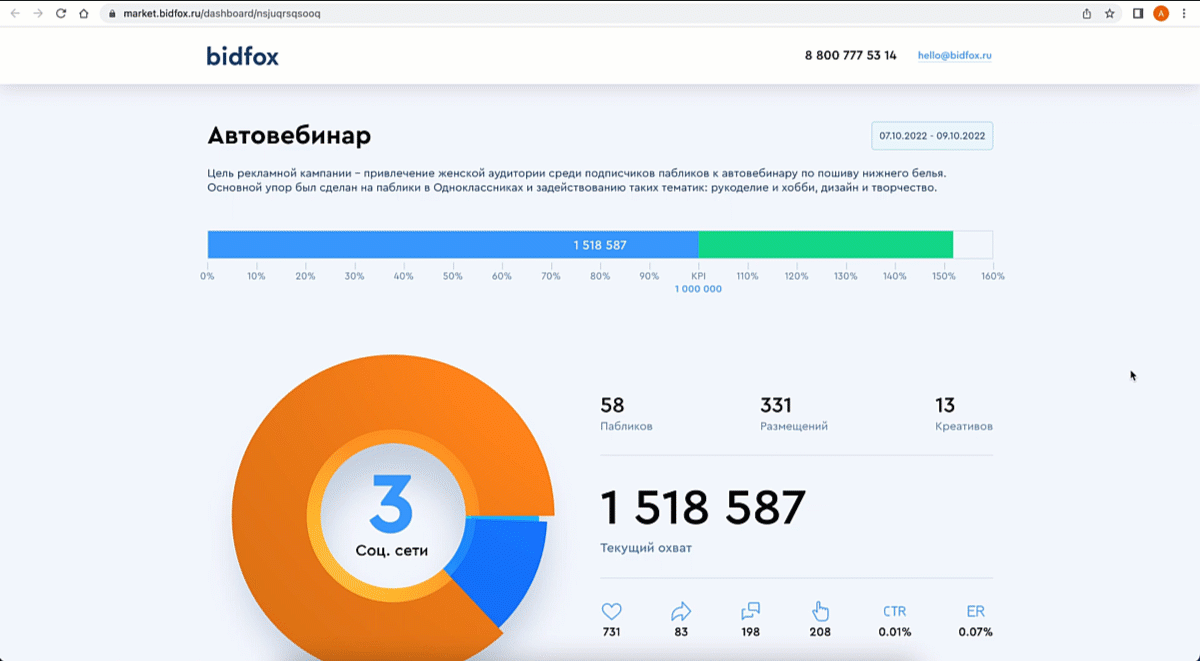This screenshot has width=1200, height=661.
Task: Click the 731 likes count
Action: tap(611, 632)
